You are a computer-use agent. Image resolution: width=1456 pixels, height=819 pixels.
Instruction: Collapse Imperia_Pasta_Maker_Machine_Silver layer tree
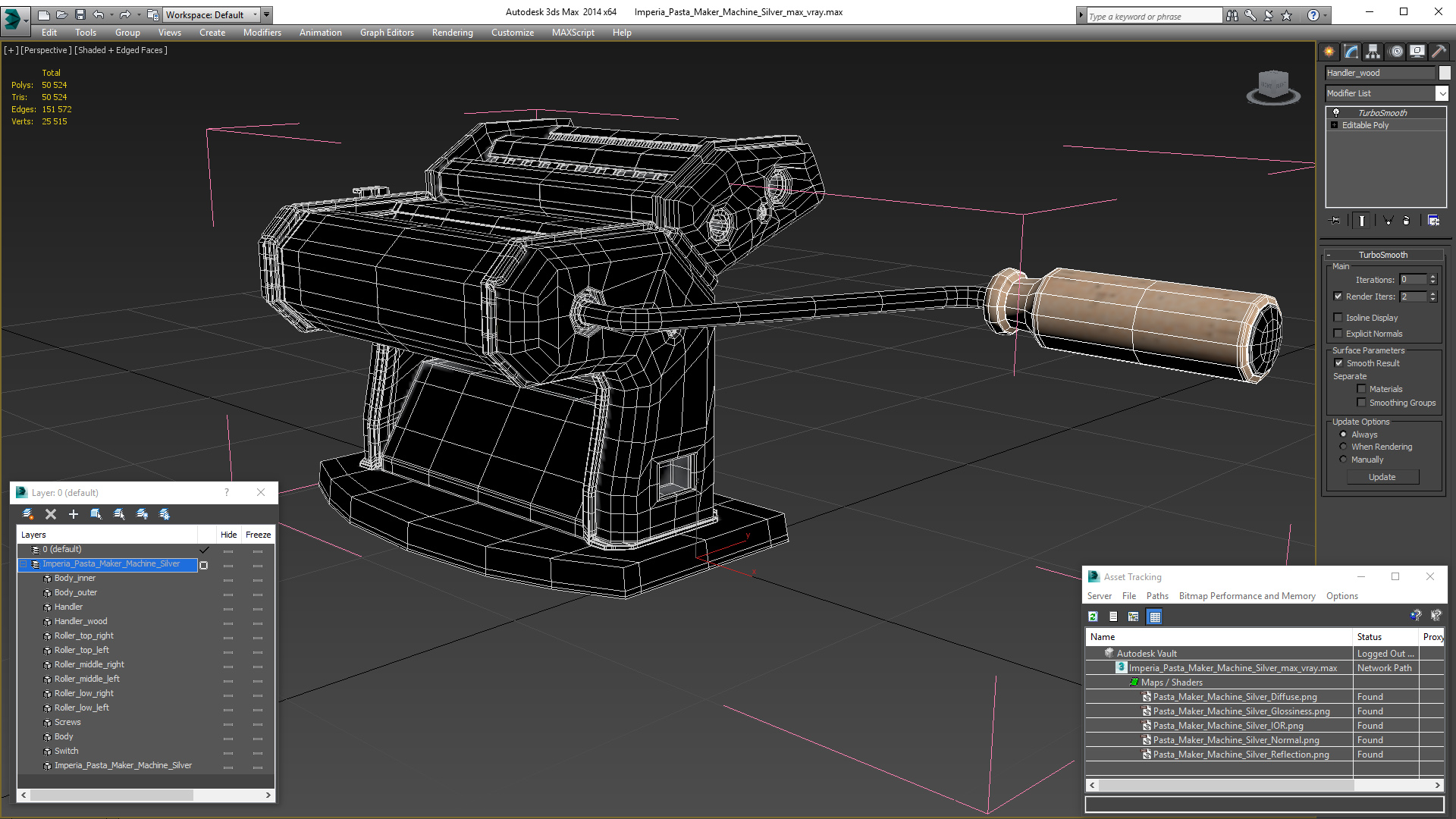[x=24, y=564]
